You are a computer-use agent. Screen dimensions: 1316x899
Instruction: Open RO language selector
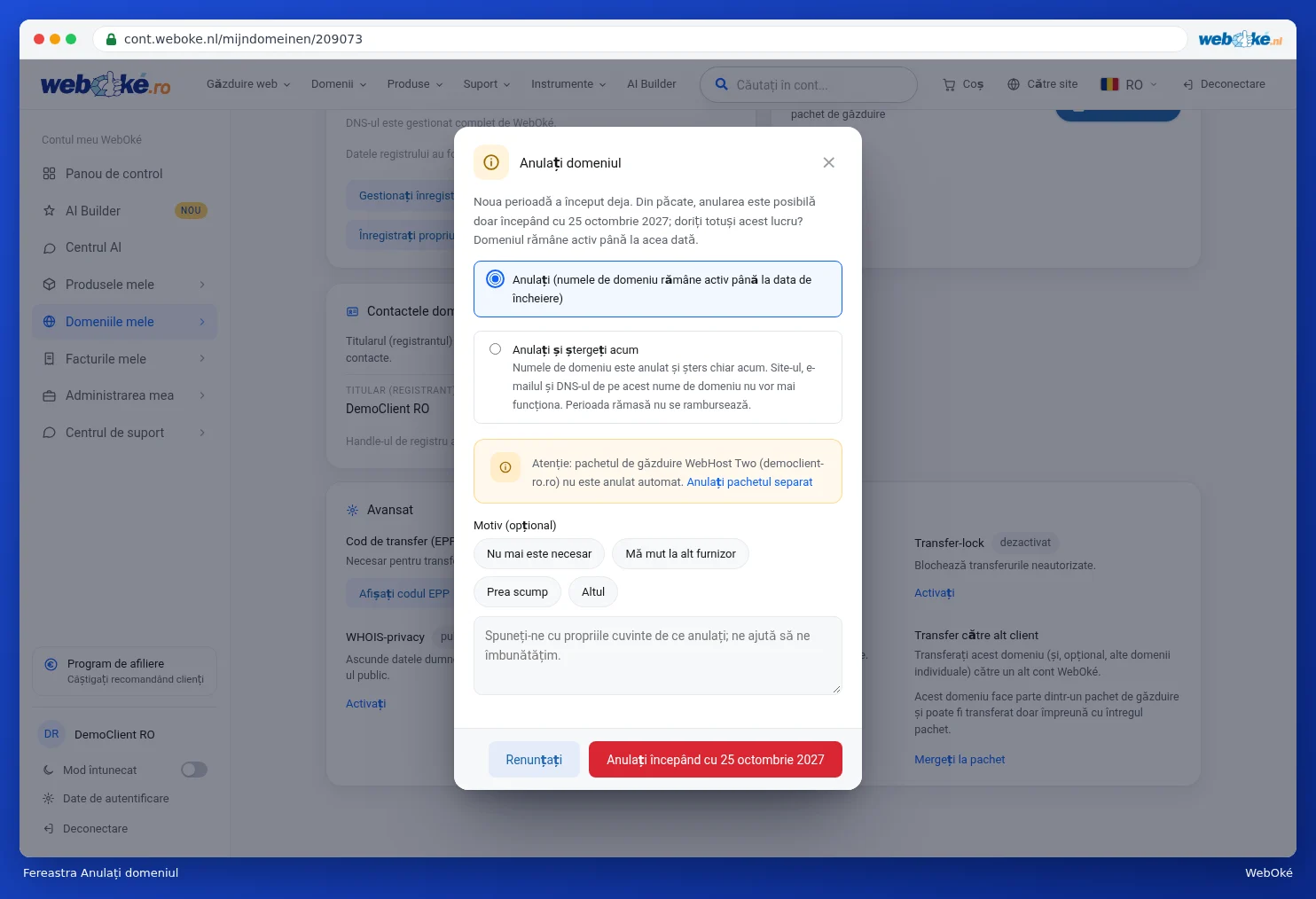point(1129,84)
